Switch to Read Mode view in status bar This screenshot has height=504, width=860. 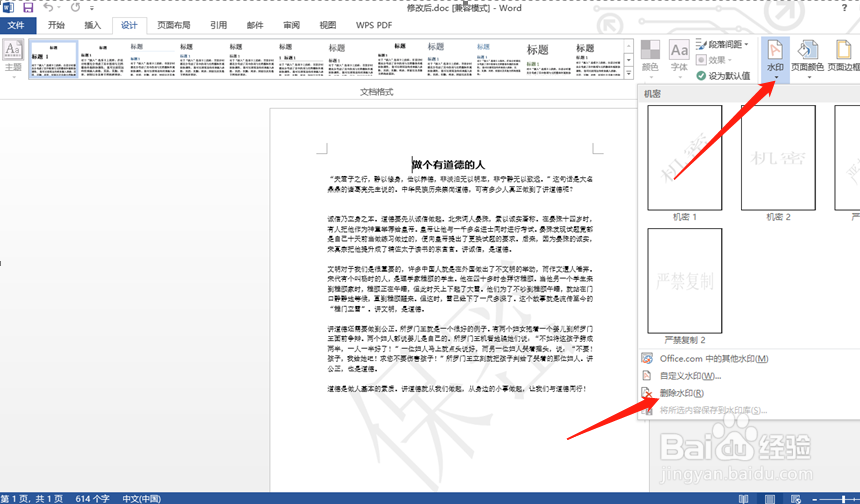[x=743, y=499]
